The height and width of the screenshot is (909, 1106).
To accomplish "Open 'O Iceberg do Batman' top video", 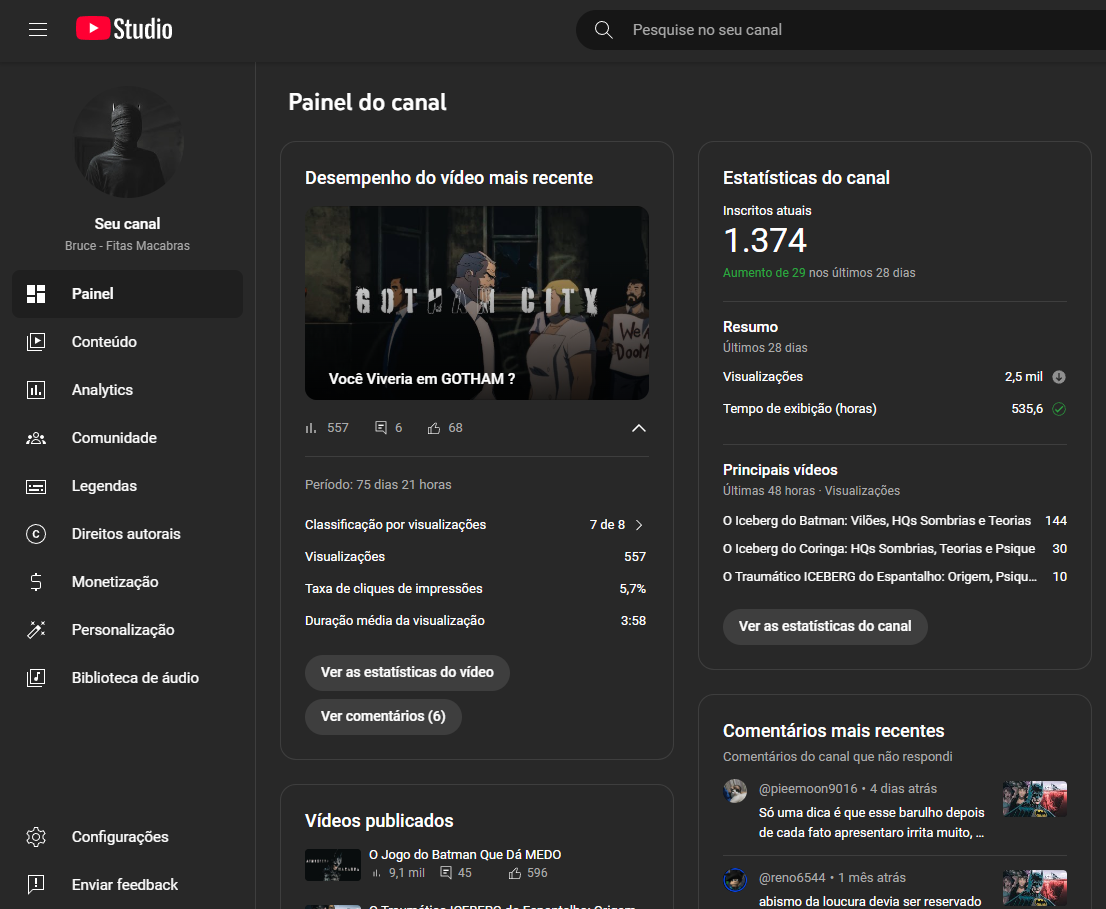I will click(877, 521).
